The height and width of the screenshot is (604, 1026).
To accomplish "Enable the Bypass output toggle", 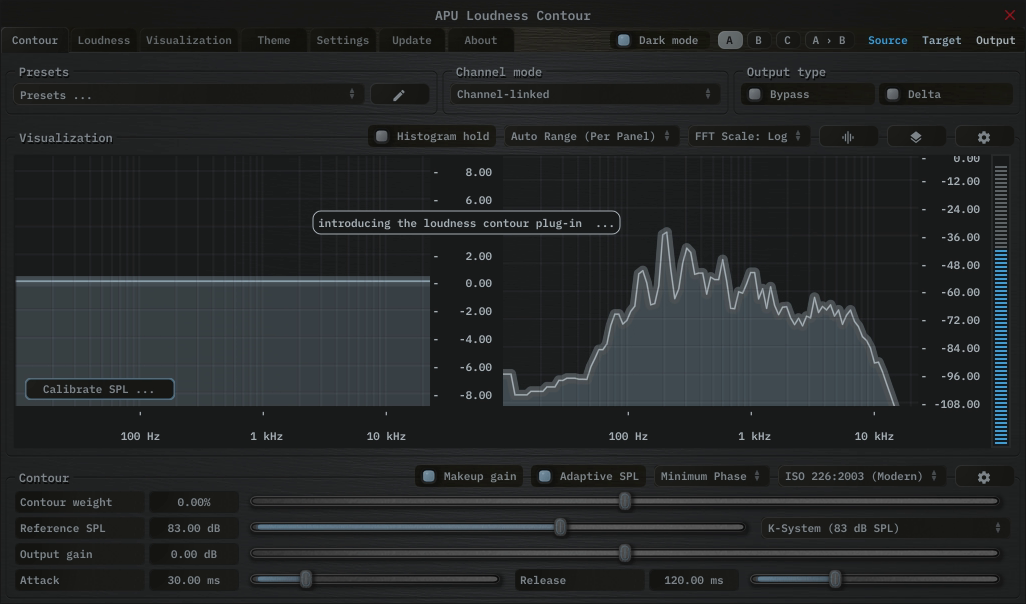I will pos(755,95).
